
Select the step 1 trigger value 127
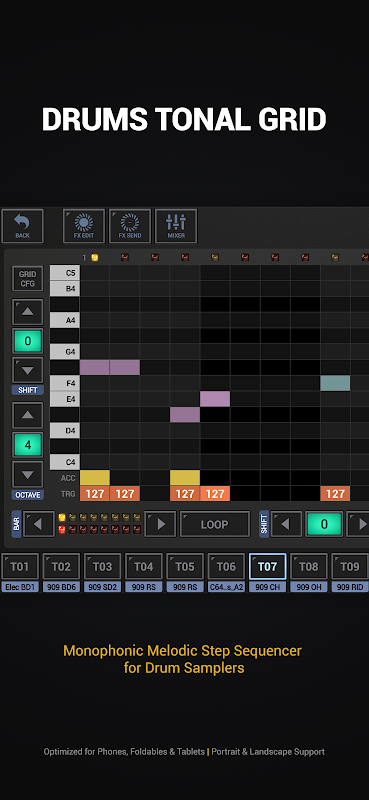(x=95, y=493)
